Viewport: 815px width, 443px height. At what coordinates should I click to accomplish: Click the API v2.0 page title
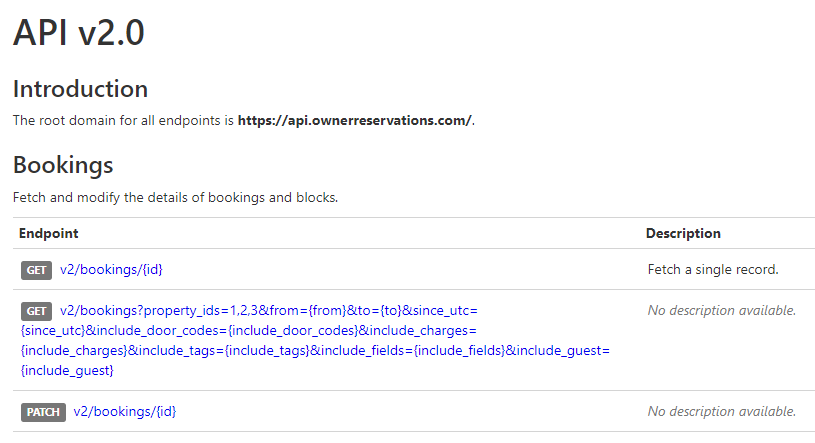pos(79,32)
